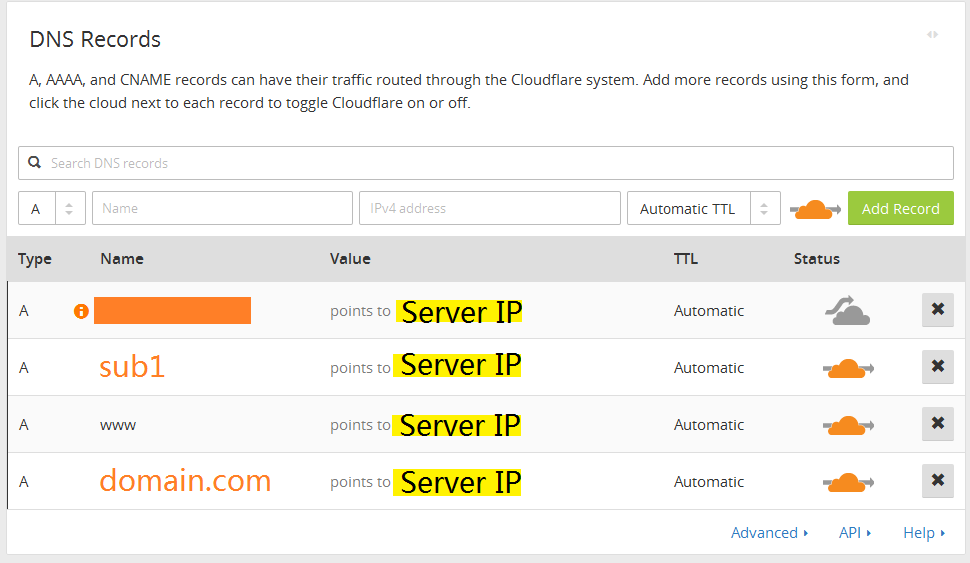Toggle the Cloudflare cloud for sub1
Viewport: 970px width, 563px height.
tap(847, 368)
